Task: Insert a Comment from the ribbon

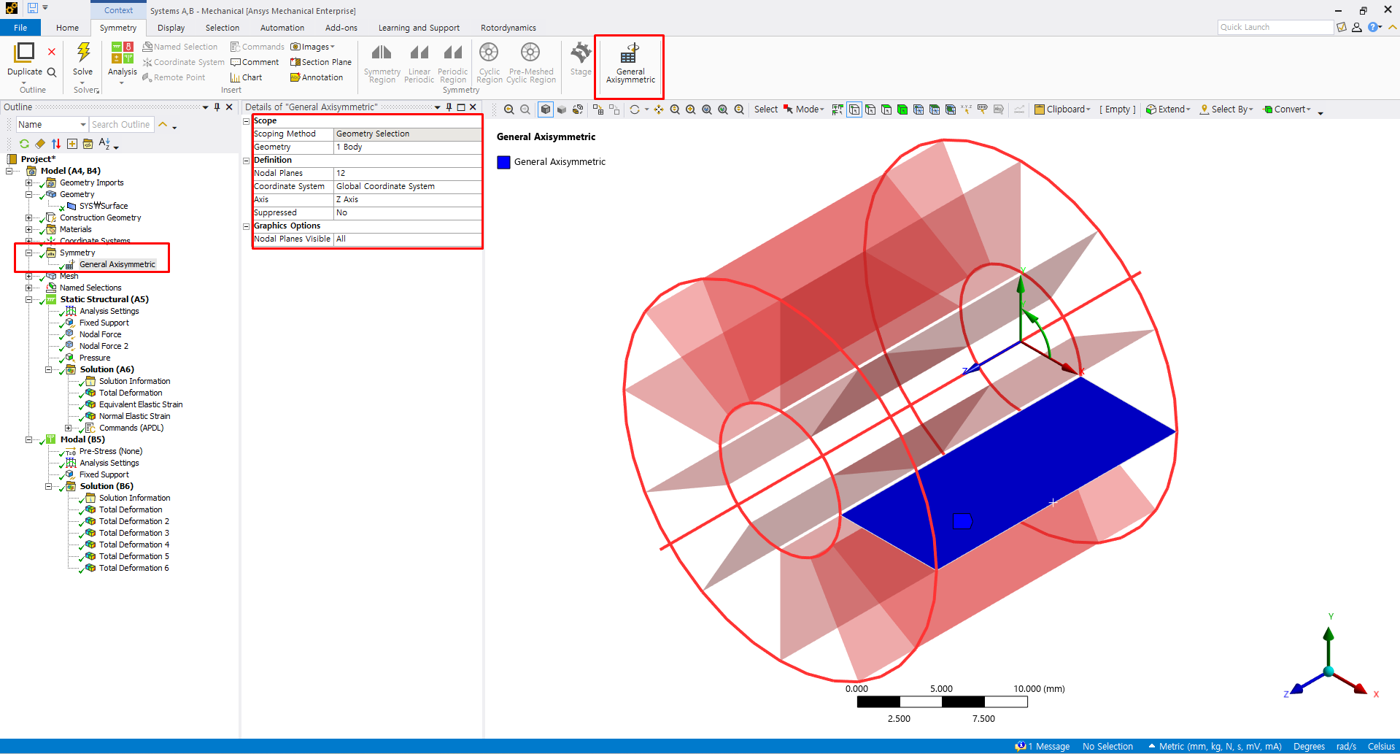Action: pos(254,62)
